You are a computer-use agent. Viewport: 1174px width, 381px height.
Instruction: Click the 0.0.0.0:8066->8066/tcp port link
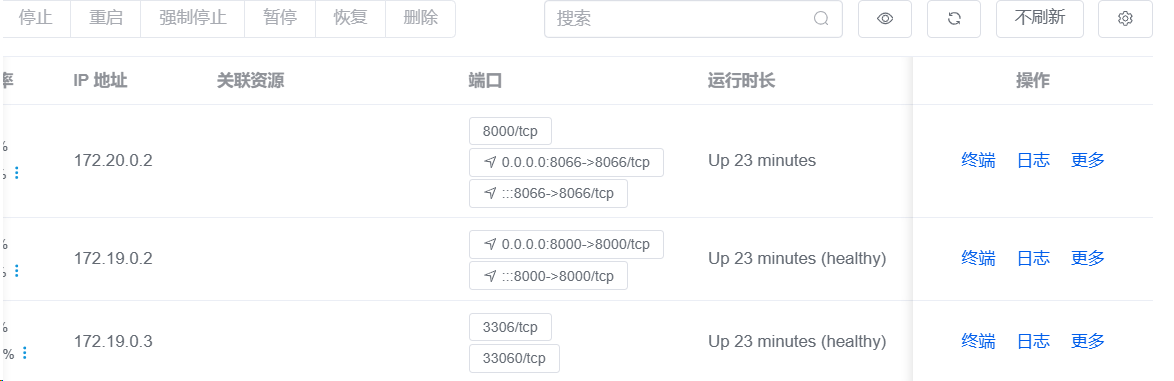[566, 162]
